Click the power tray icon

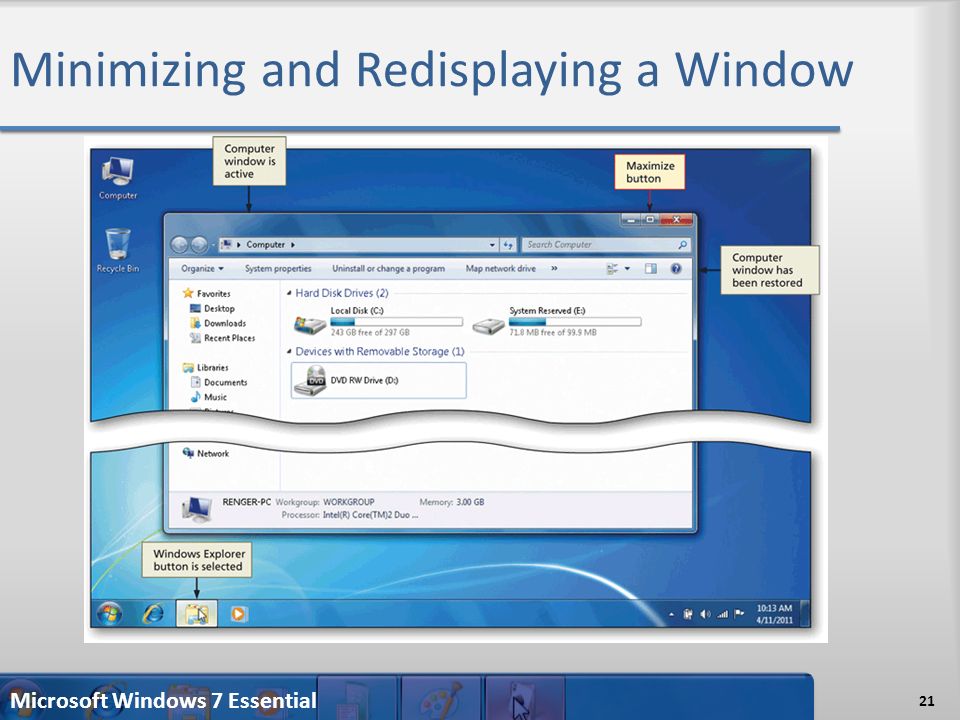(688, 614)
